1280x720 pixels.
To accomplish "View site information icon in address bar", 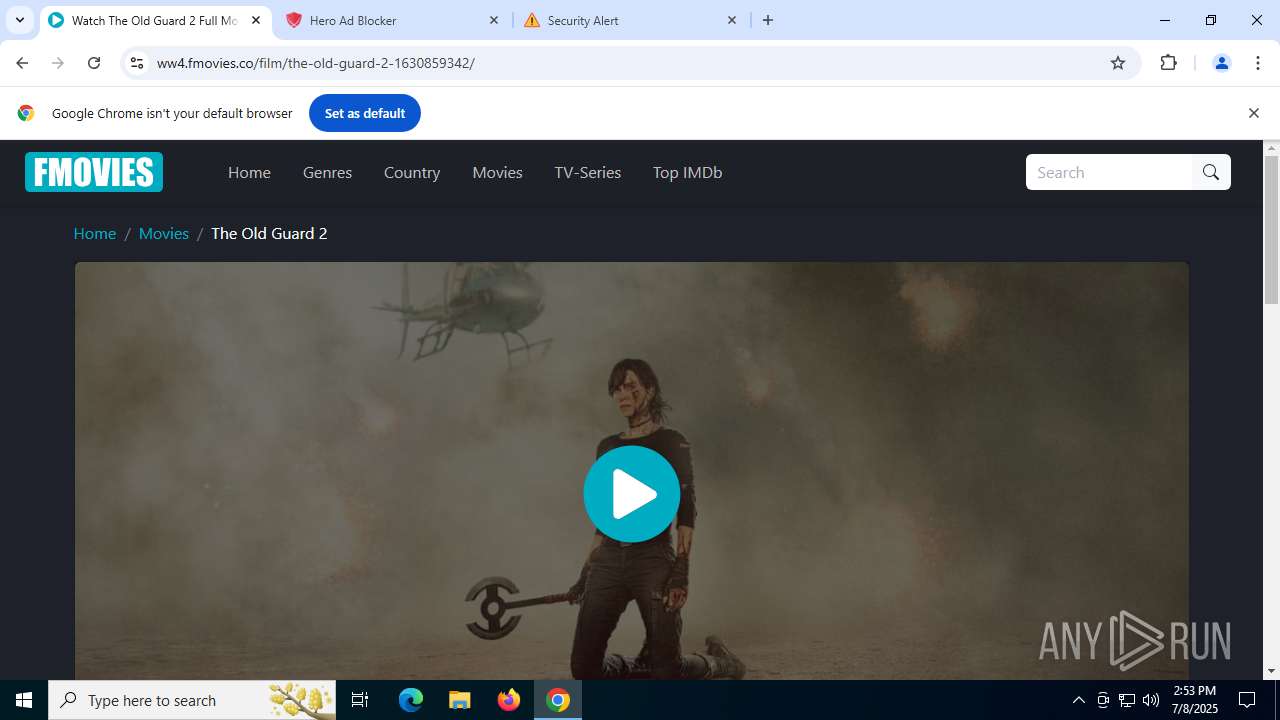I will pyautogui.click(x=137, y=63).
